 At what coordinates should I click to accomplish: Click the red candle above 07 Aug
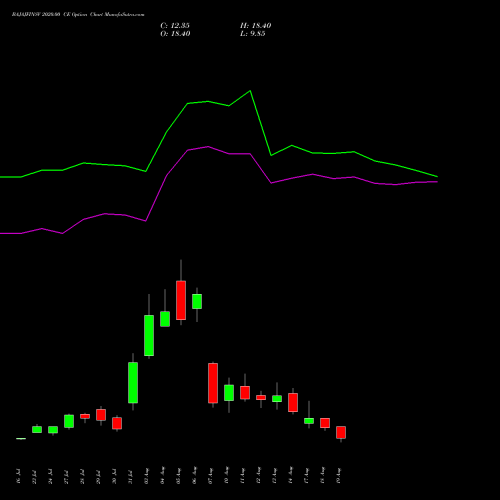[213, 383]
